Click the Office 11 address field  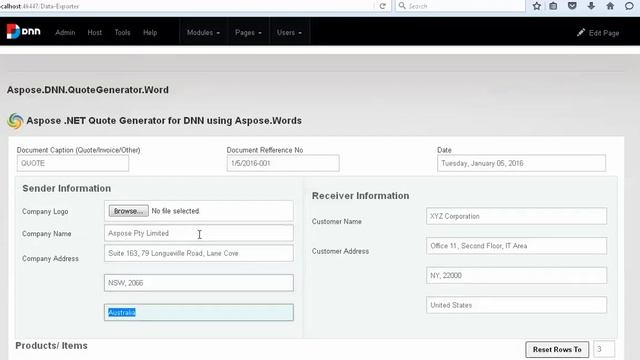[x=516, y=246]
